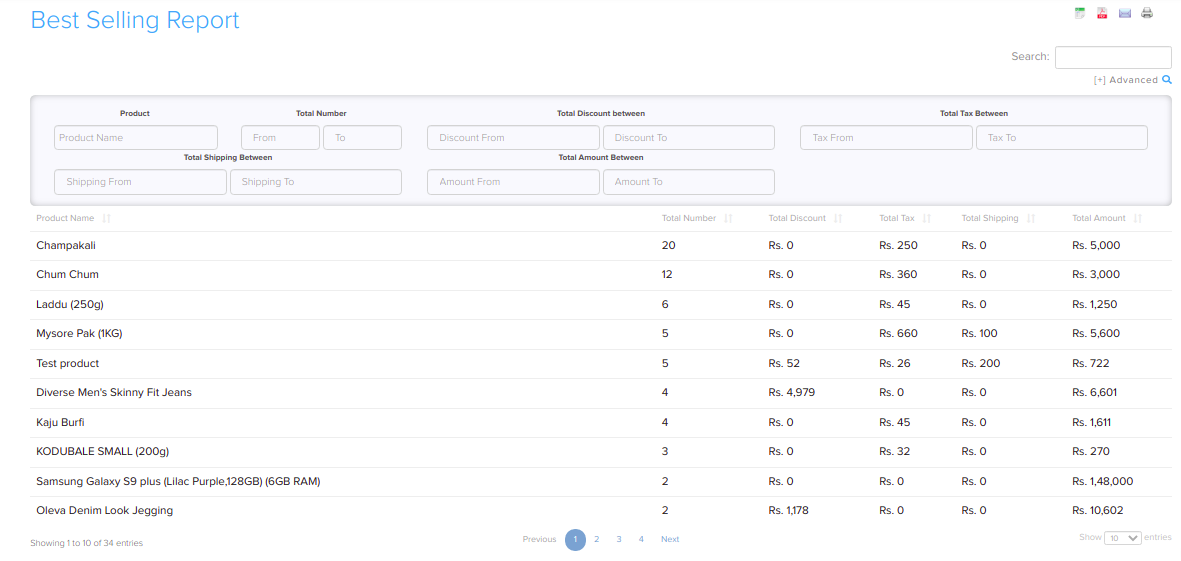Click the Rs. 52 discount value
Viewport: 1181px width, 561px height.
pos(784,363)
